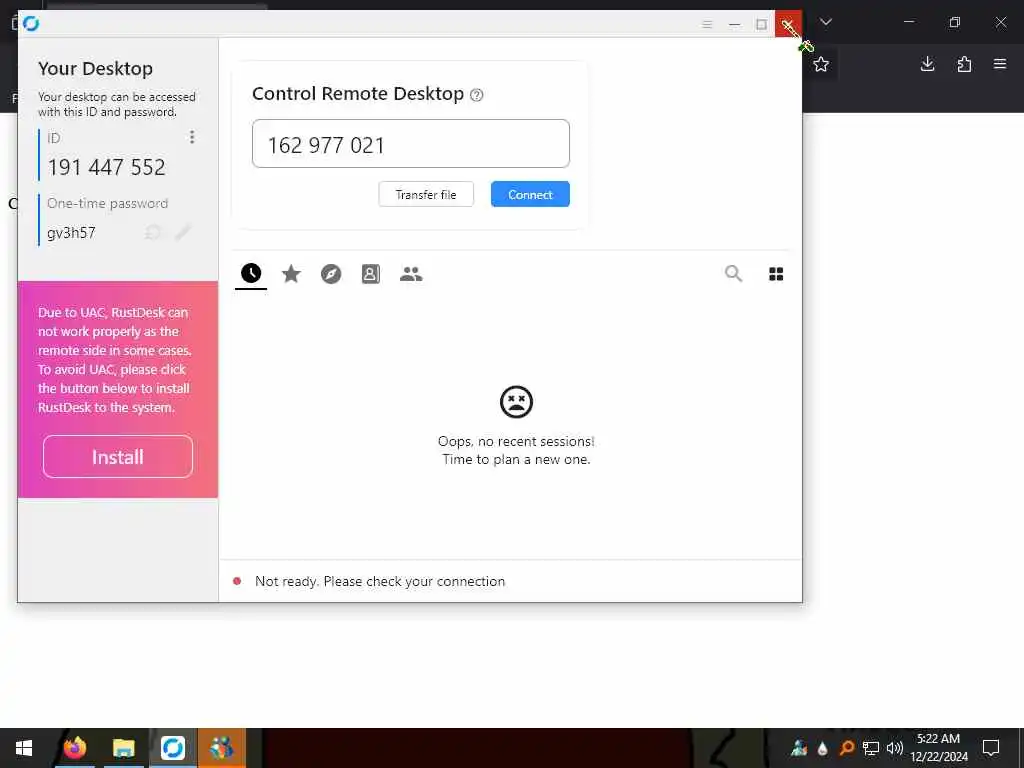Install RustDesk using the Install button
Viewport: 1024px width, 768px height.
(118, 457)
